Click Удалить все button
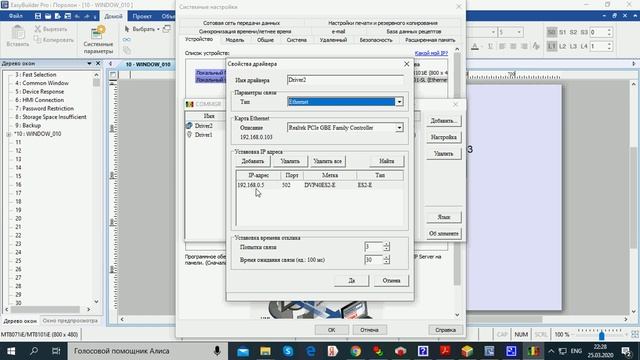640x360 pixels. pyautogui.click(x=327, y=161)
